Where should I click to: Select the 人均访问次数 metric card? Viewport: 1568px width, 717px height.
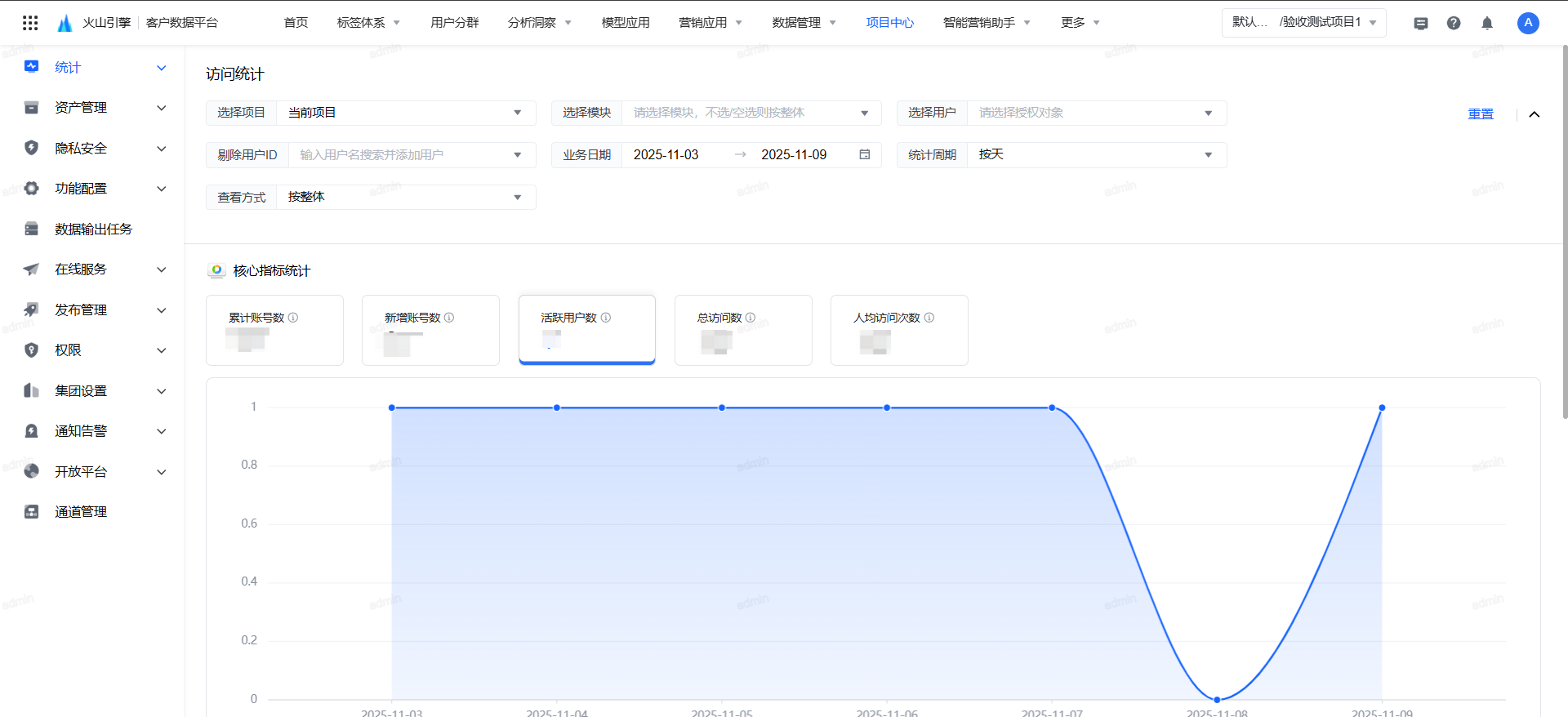899,330
